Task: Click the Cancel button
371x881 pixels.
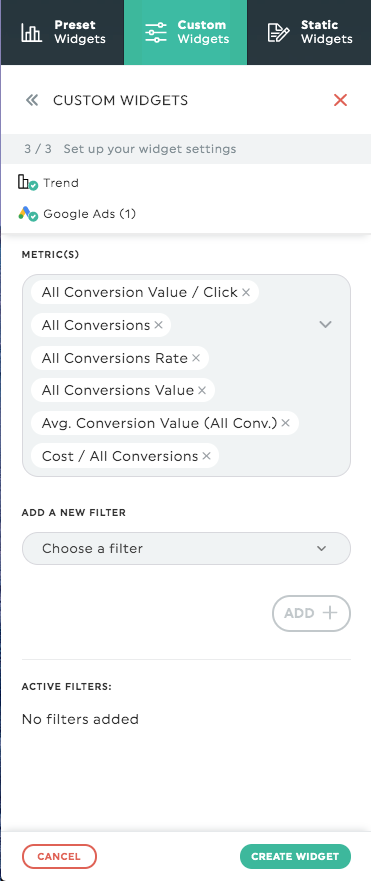Action: click(59, 857)
